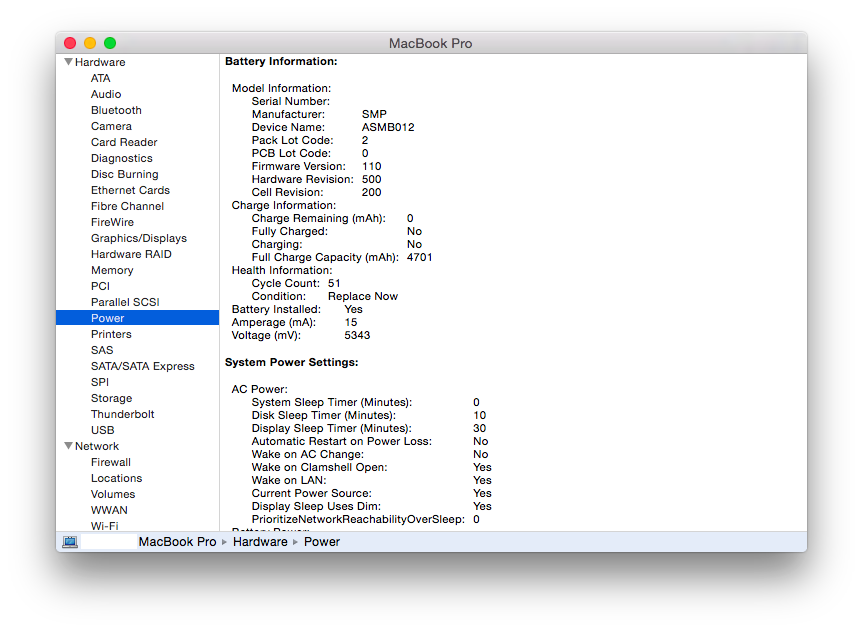Select PCI in the sidebar
The width and height of the screenshot is (863, 632).
coord(100,286)
